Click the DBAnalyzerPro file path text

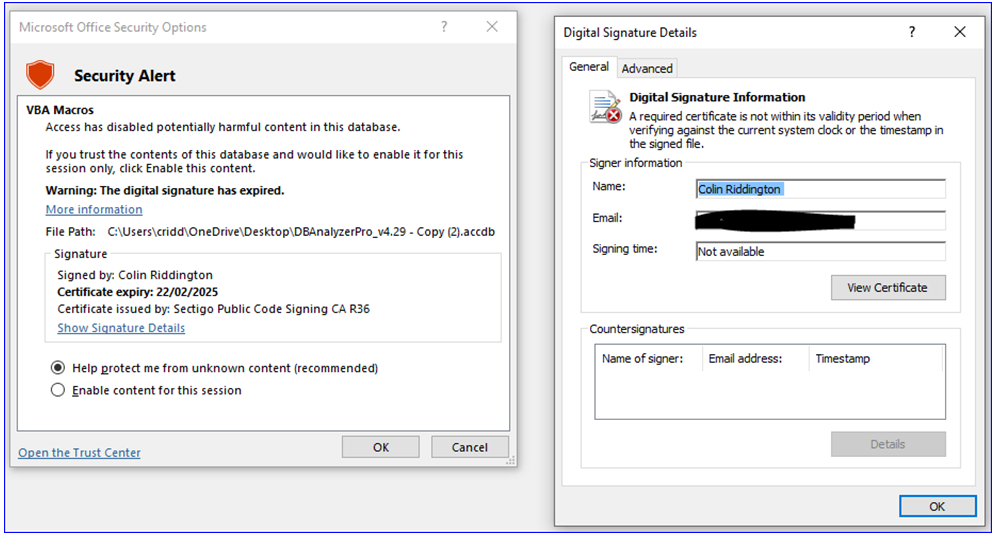click(x=301, y=232)
